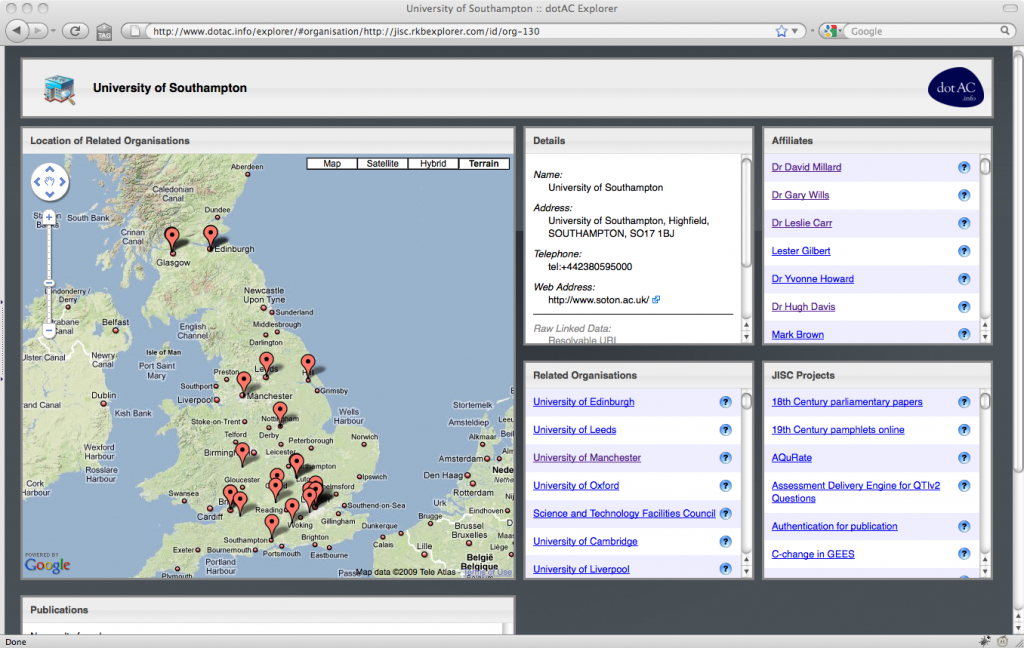Click the help icon beside Dr David Millard

pos(964,167)
